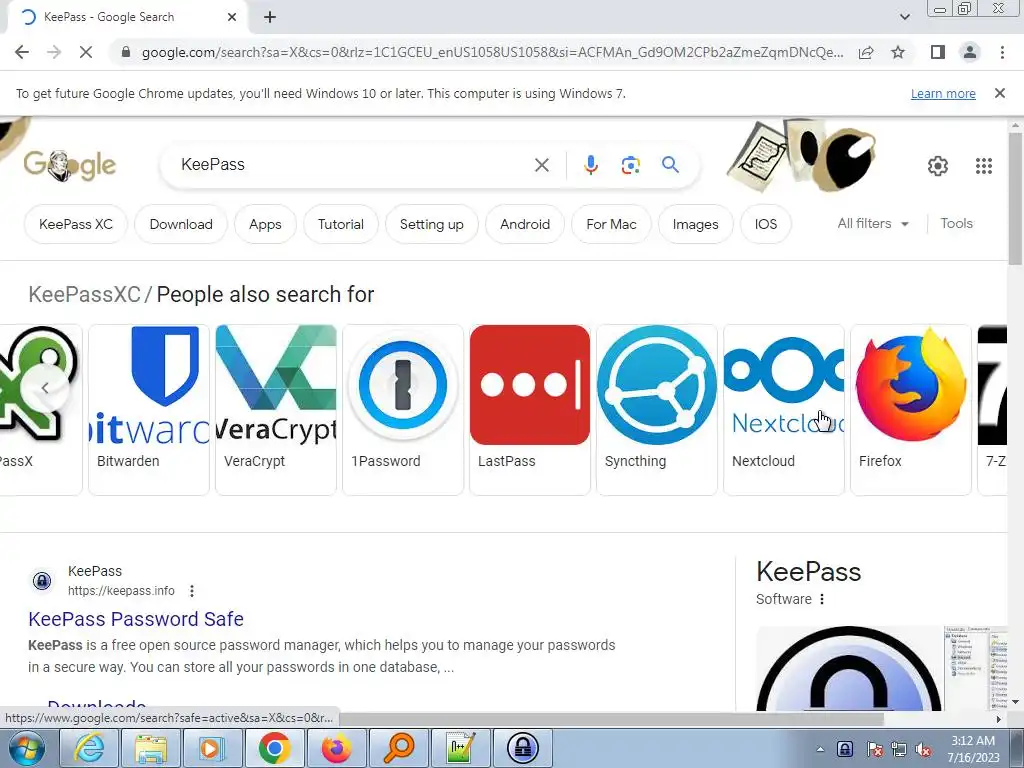
Task: Select the Setting up filter chip
Action: (432, 224)
